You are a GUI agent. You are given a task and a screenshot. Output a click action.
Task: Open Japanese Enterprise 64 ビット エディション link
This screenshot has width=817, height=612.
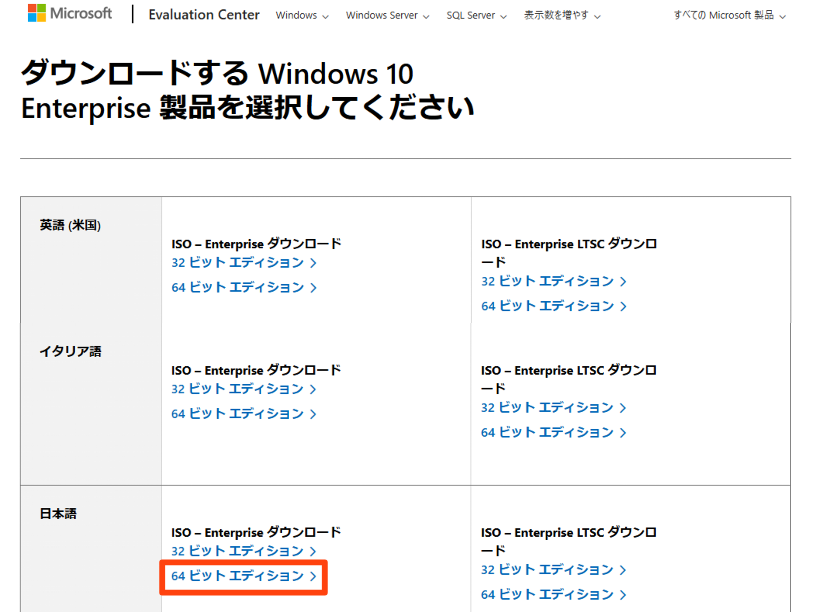[244, 576]
